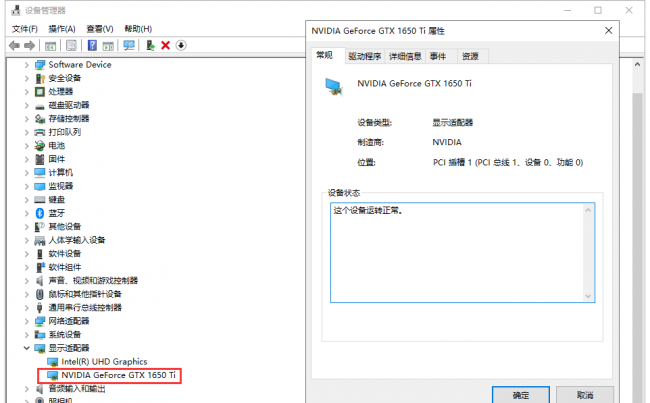The image size is (650, 403).
Task: Select the 声音、视频和游戏控制器 speaker icon
Action: point(40,281)
